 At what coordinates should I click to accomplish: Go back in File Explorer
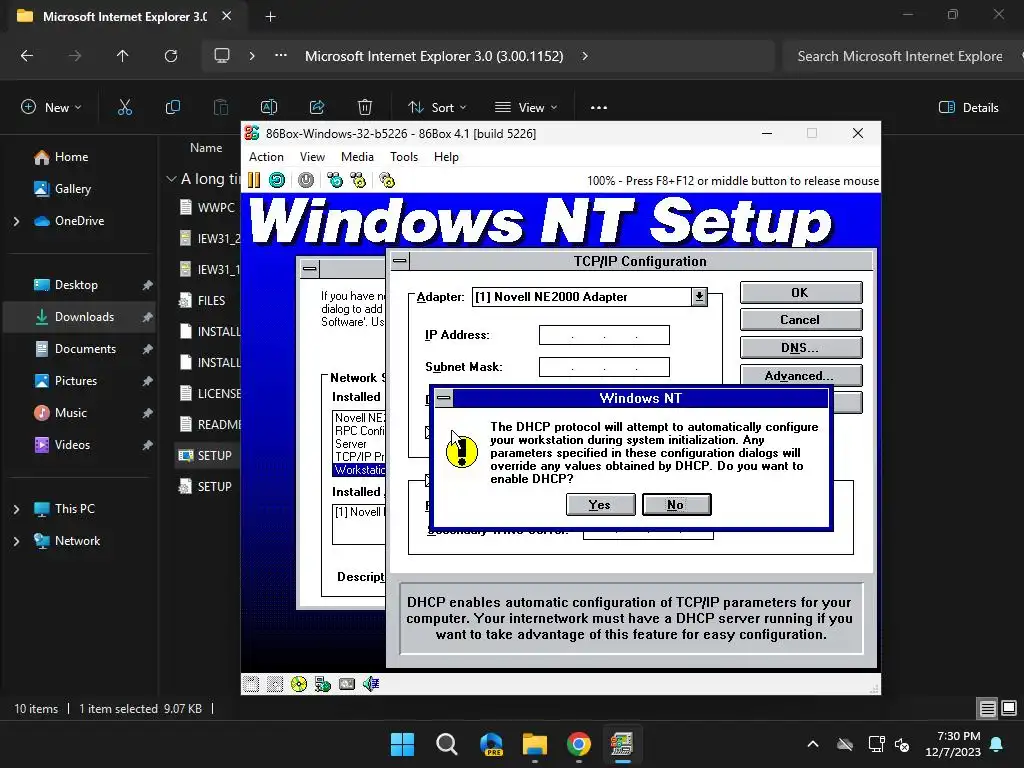(x=27, y=56)
